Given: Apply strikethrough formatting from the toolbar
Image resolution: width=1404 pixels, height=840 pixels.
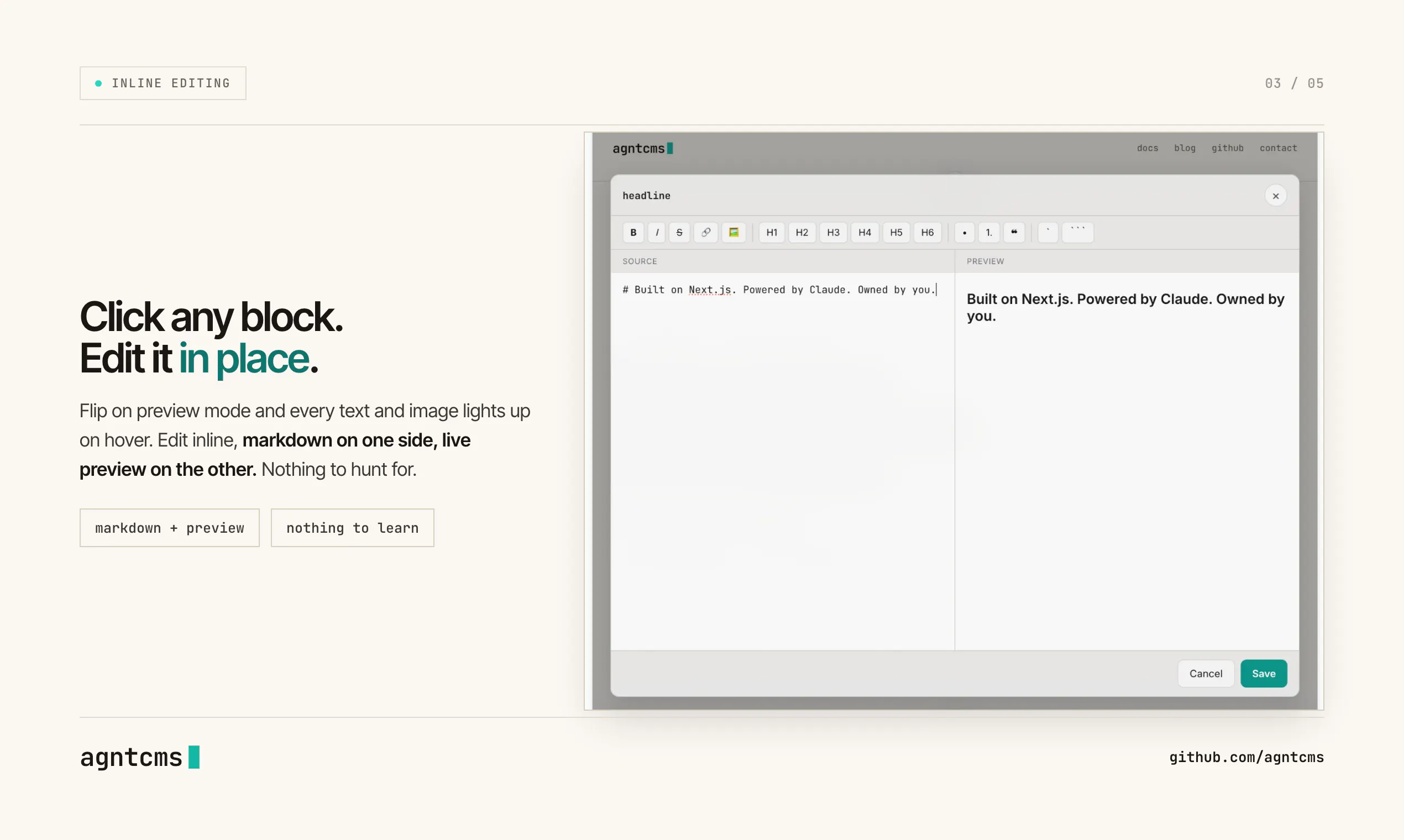Looking at the screenshot, I should click(679, 233).
